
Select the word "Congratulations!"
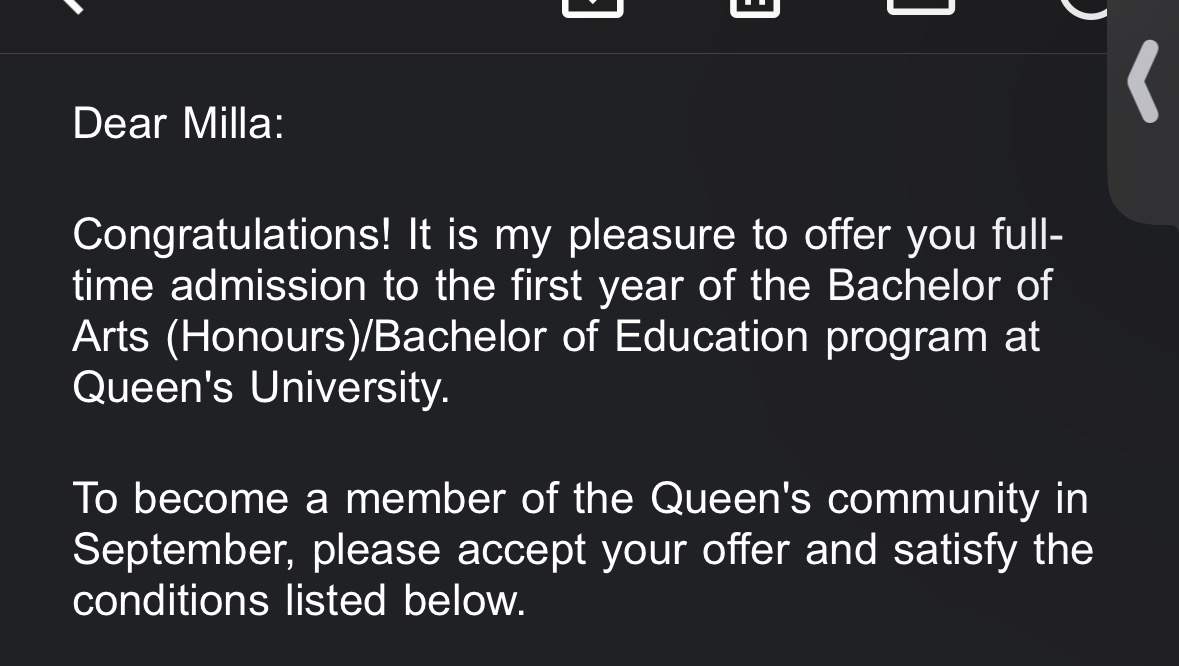pos(232,235)
